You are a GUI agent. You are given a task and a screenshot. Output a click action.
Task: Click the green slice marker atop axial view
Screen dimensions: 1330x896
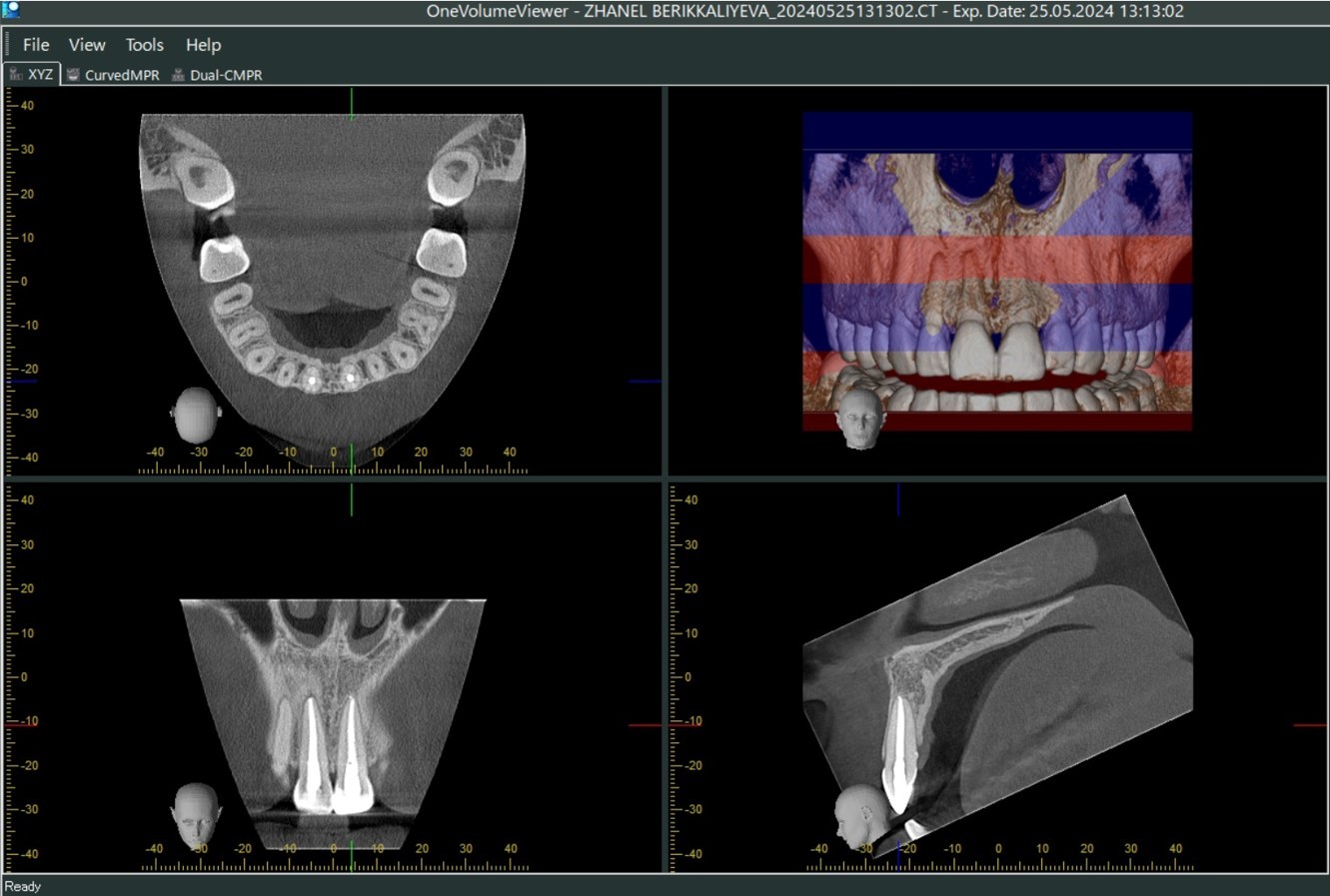352,103
